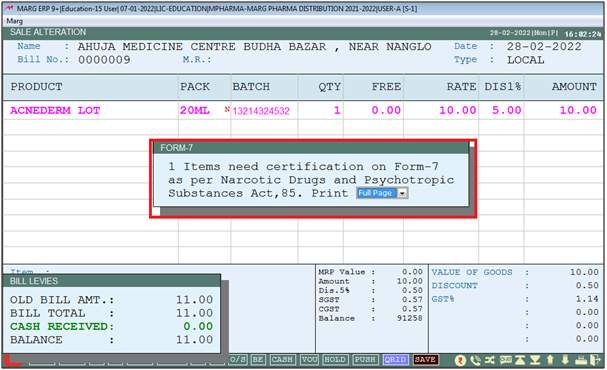Click the down arrow icon
Screen dimensions: 607x370
pos(565,360)
